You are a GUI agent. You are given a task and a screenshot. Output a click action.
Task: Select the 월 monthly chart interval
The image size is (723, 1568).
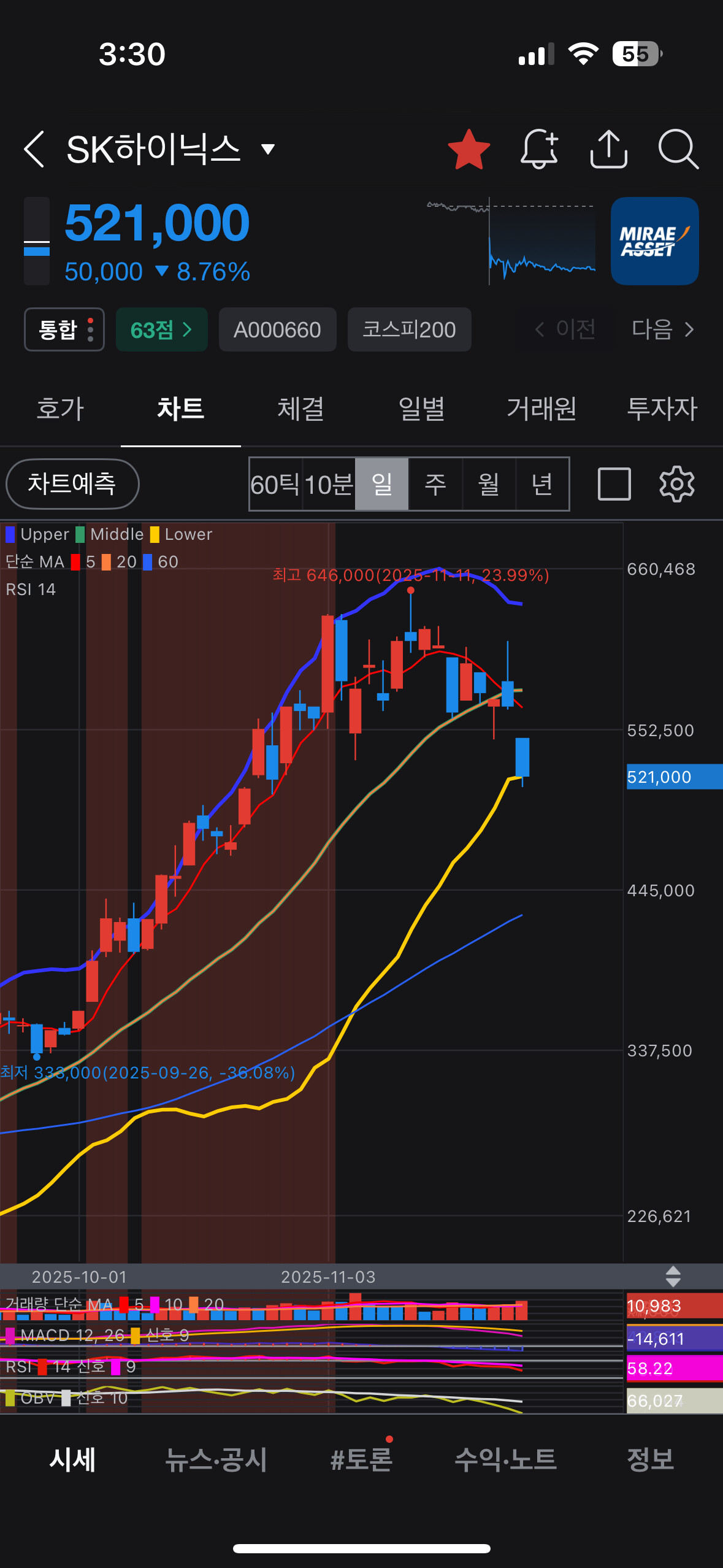point(489,484)
